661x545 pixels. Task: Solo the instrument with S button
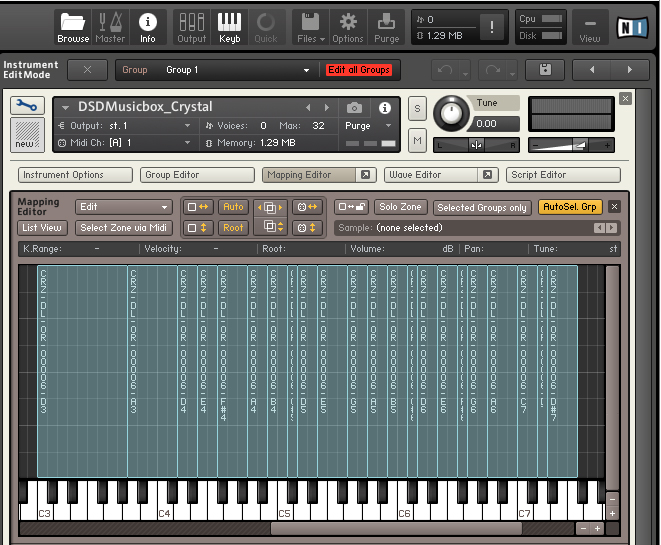point(417,108)
